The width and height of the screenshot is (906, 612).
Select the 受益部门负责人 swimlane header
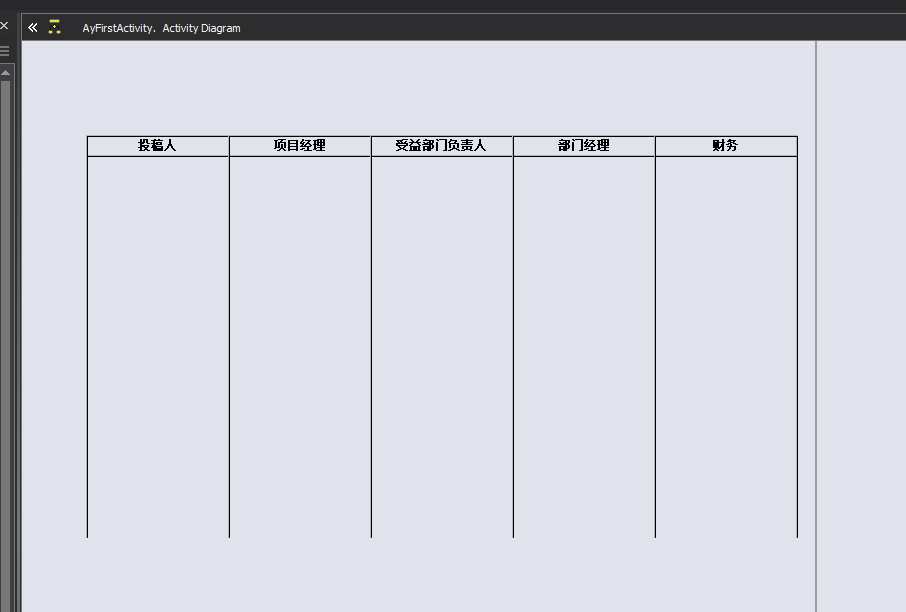coord(441,145)
